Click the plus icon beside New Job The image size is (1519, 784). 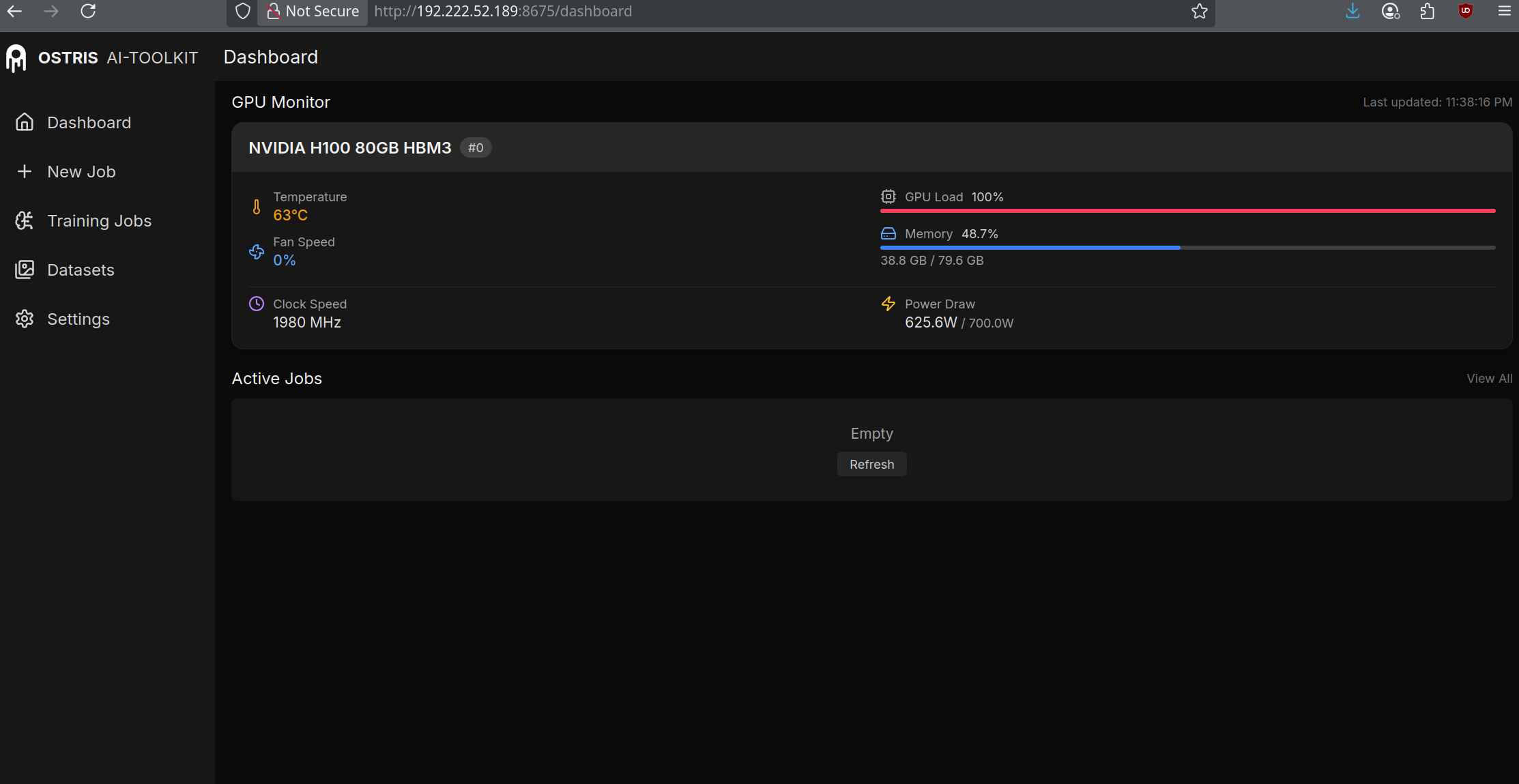(25, 171)
